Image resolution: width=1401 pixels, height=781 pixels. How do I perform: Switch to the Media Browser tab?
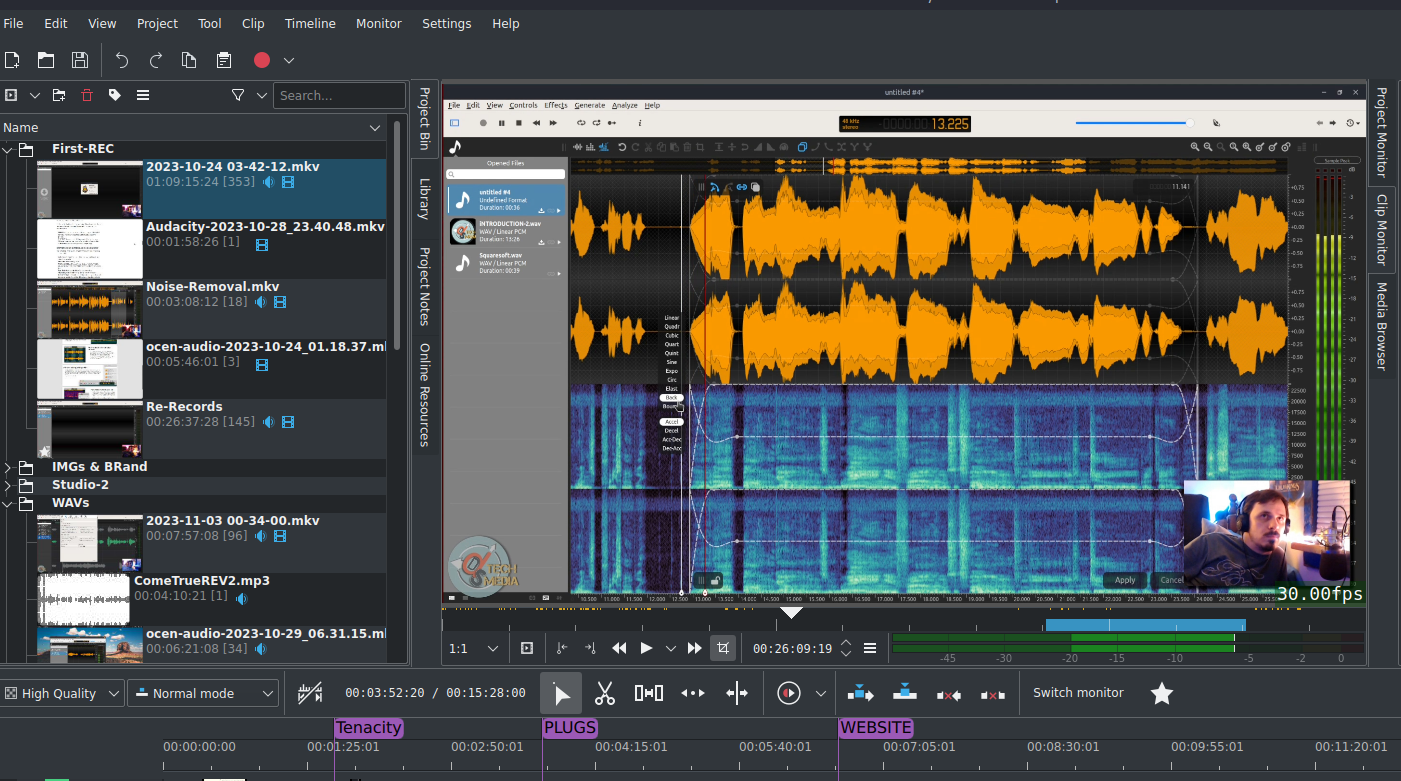pyautogui.click(x=1382, y=327)
